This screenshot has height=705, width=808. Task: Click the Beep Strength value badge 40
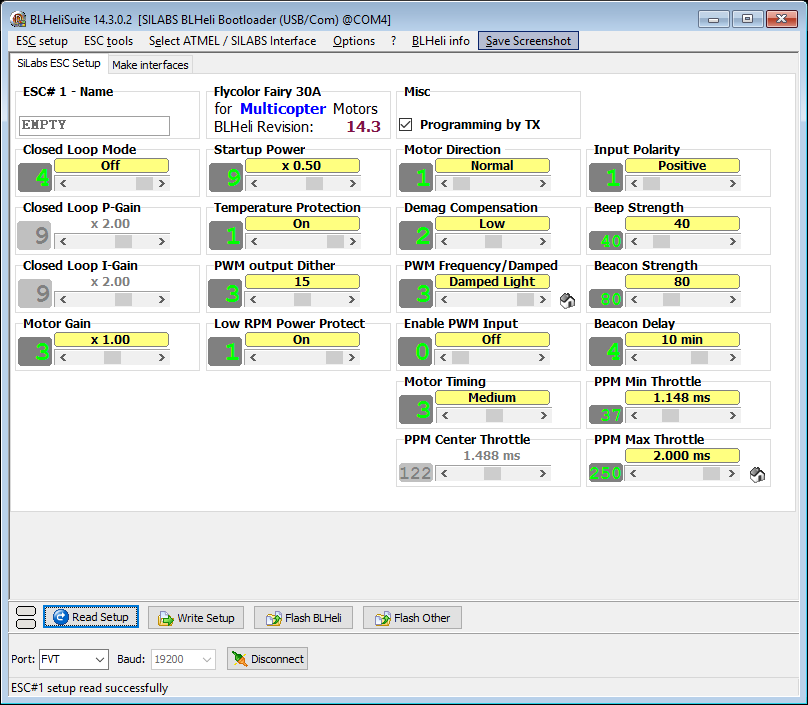[x=606, y=240]
